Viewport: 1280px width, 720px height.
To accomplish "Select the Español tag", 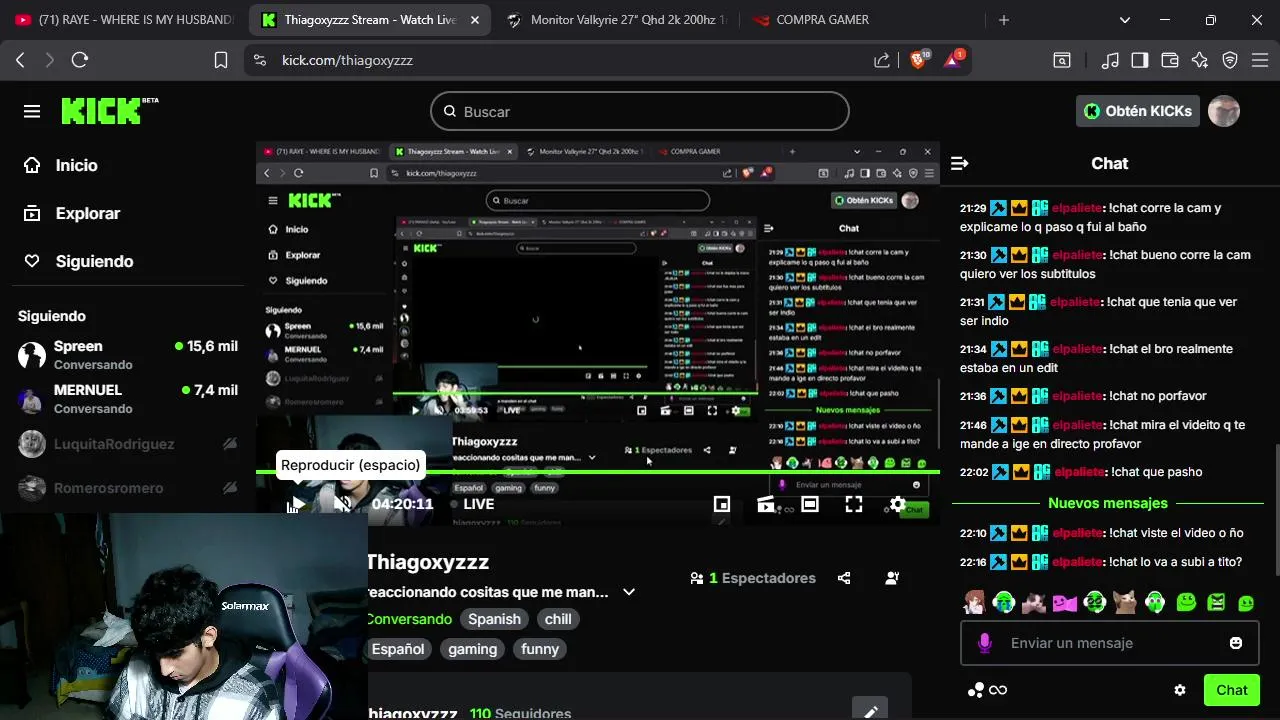I will pos(398,649).
